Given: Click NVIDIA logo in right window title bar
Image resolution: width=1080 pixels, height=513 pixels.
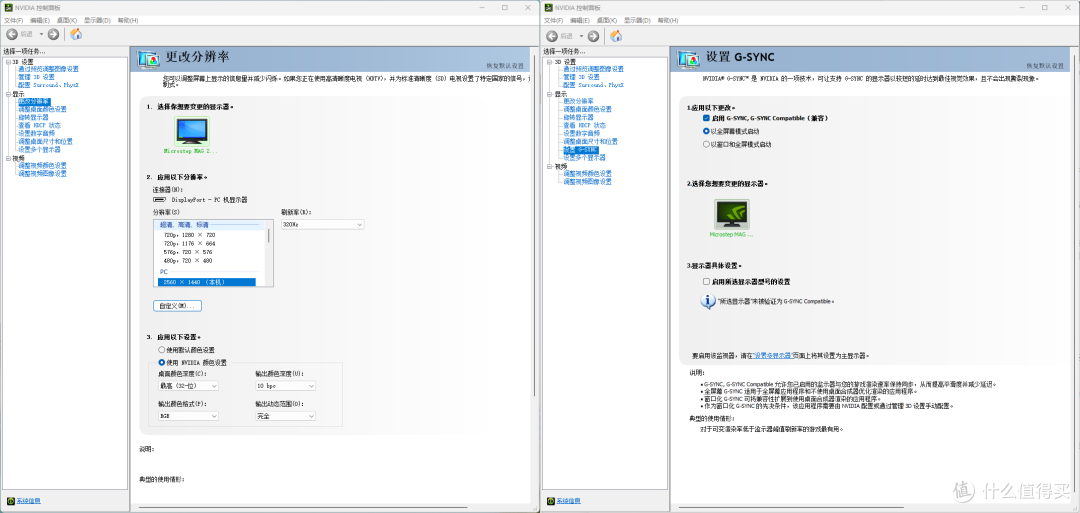Looking at the screenshot, I should point(549,8).
